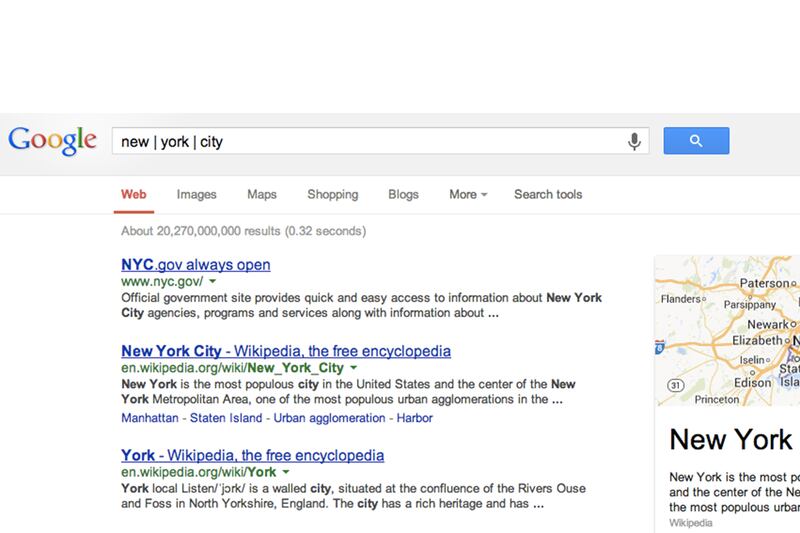800x533 pixels.
Task: Click the blue magnifying glass search button
Action: pos(696,141)
